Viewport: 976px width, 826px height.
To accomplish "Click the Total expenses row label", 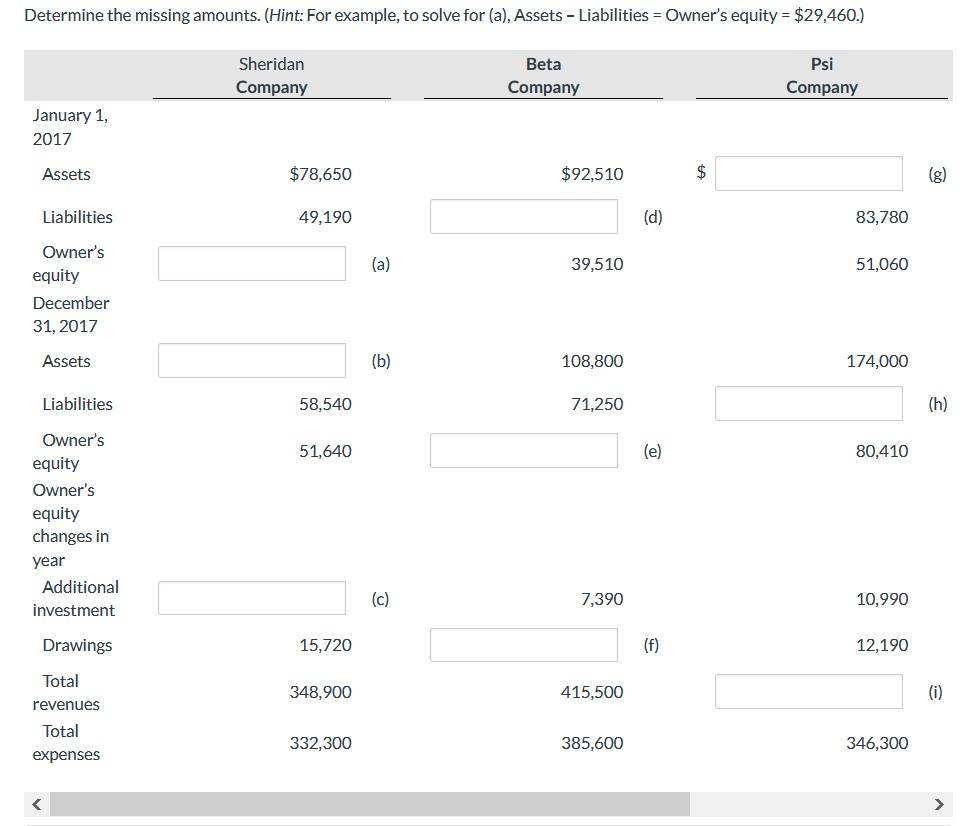I will (x=66, y=742).
